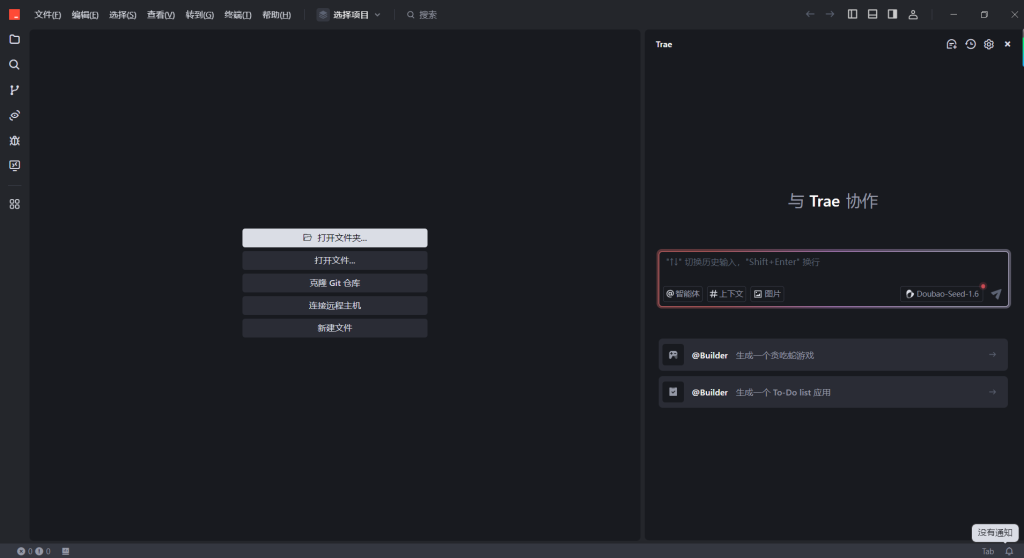
Task: Toggle the bottom panel layout icon
Action: (x=872, y=14)
